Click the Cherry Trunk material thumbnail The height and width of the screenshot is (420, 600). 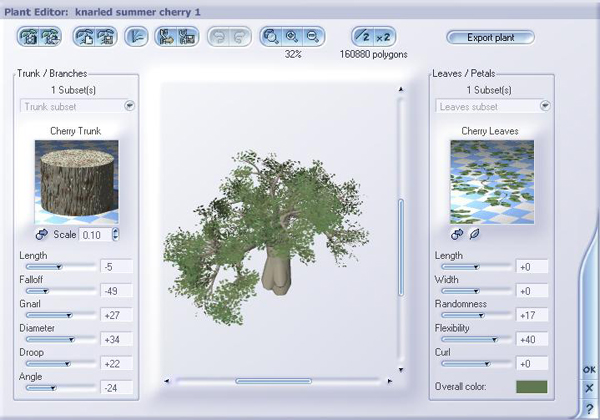[x=77, y=182]
